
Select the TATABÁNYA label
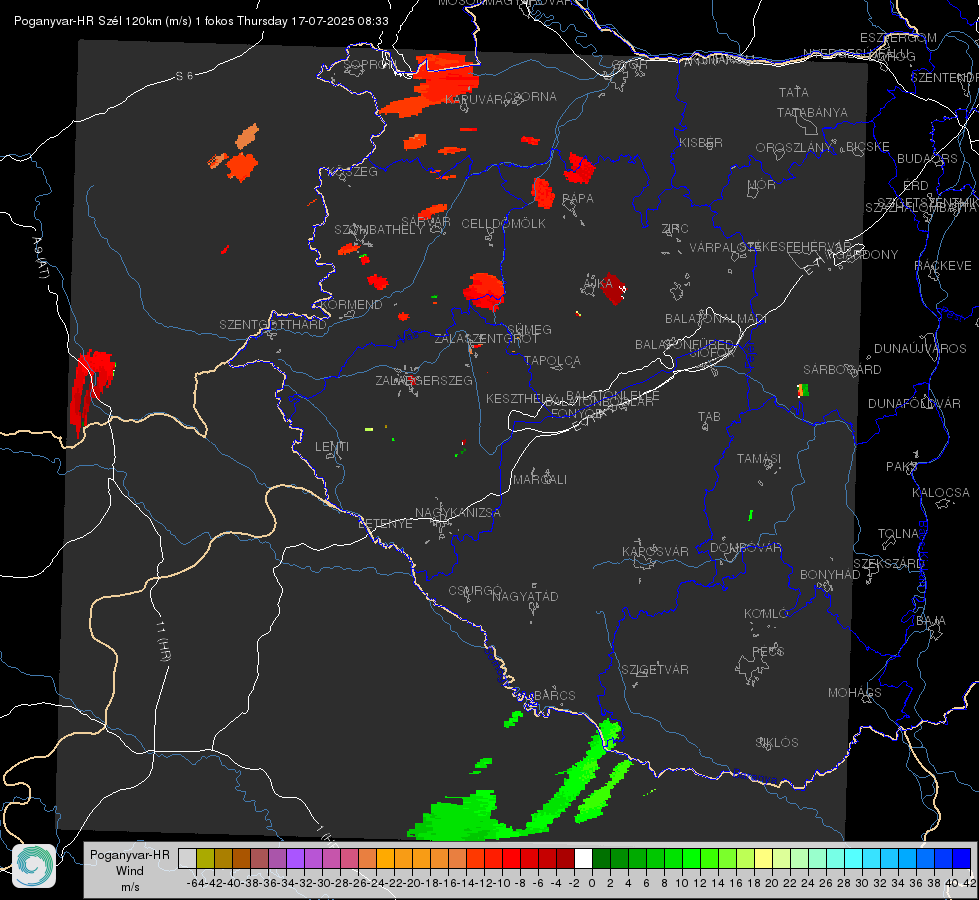click(x=812, y=112)
